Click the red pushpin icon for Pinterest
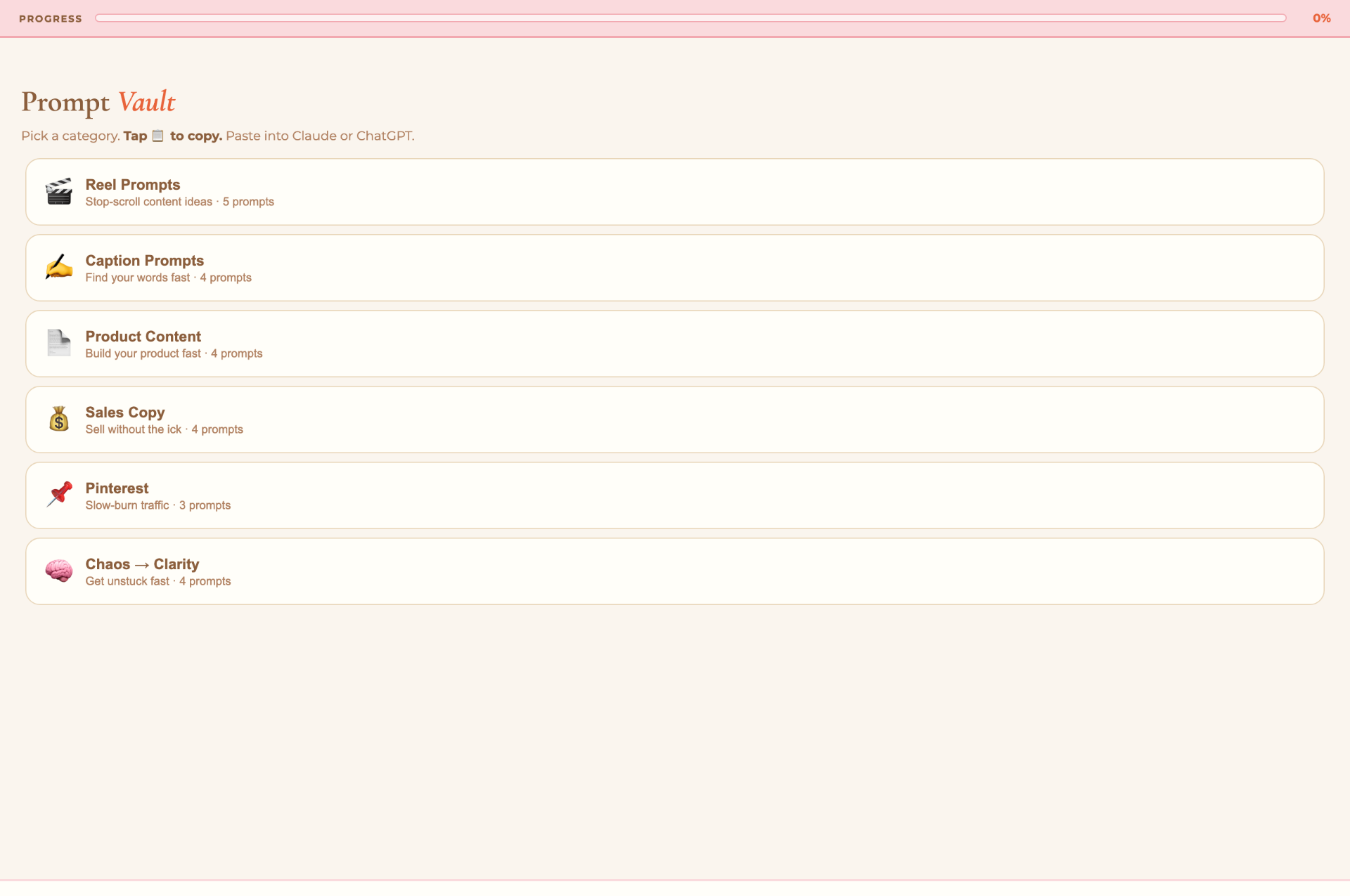1350x896 pixels. click(59, 495)
